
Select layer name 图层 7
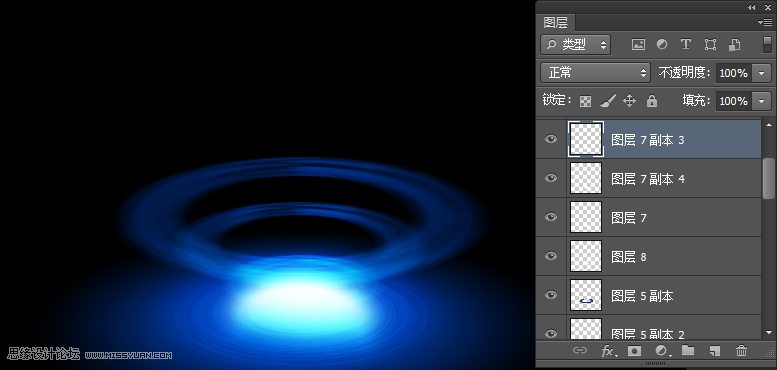point(629,218)
